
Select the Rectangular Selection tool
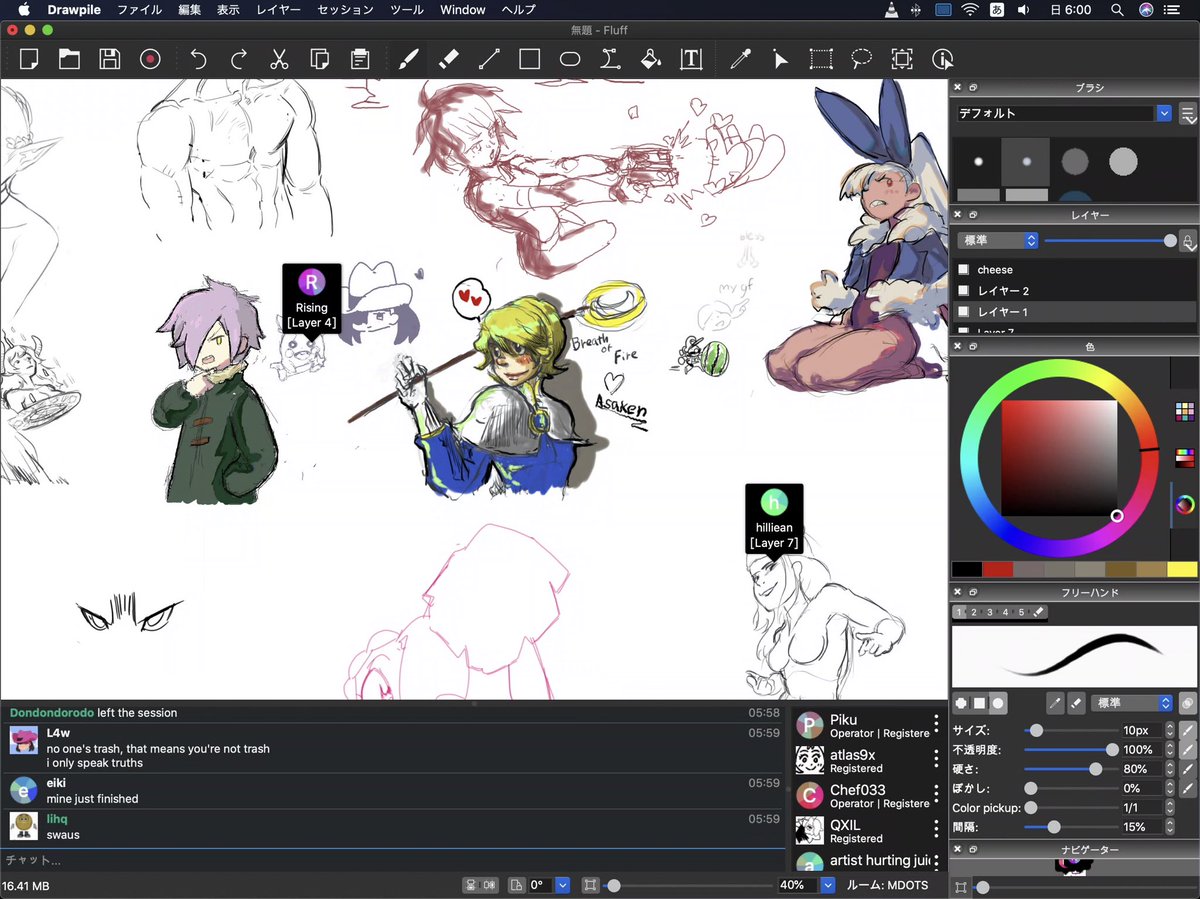(821, 60)
